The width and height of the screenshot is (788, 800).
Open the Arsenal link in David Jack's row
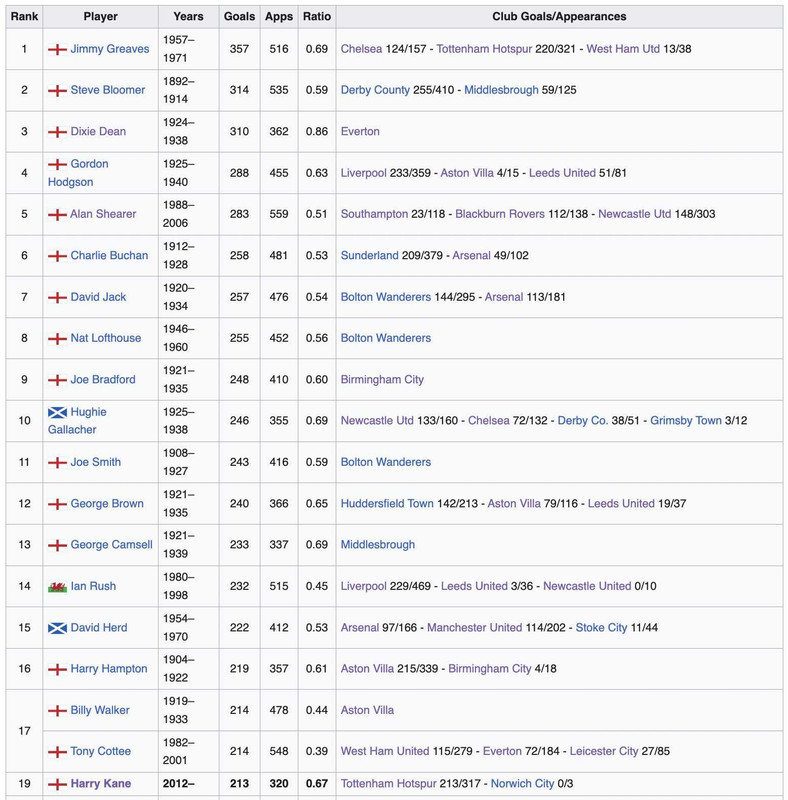pyautogui.click(x=504, y=297)
